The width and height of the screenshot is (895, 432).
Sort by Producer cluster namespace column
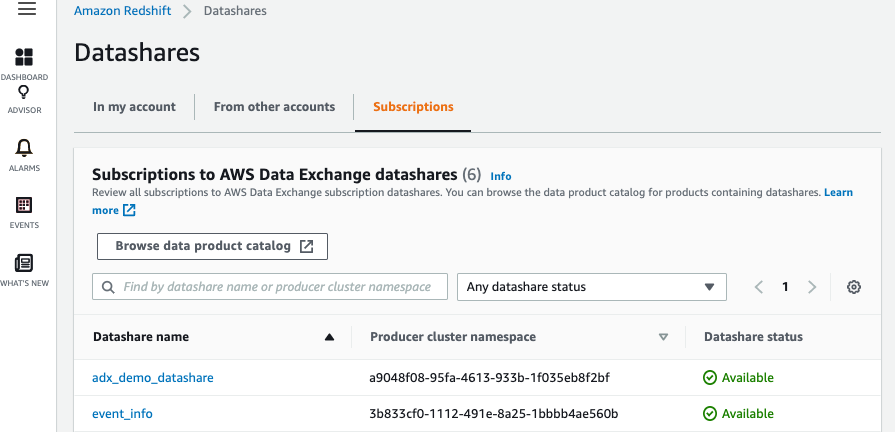(663, 337)
